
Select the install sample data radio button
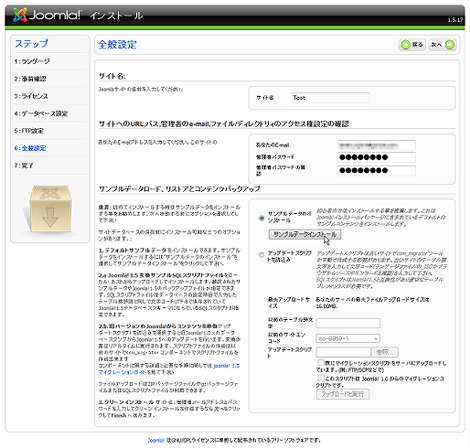click(x=262, y=218)
